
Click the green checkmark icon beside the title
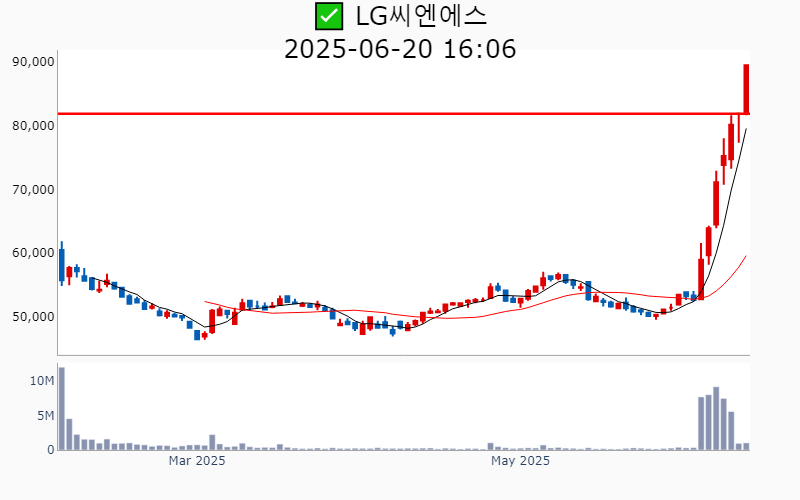pos(329,16)
